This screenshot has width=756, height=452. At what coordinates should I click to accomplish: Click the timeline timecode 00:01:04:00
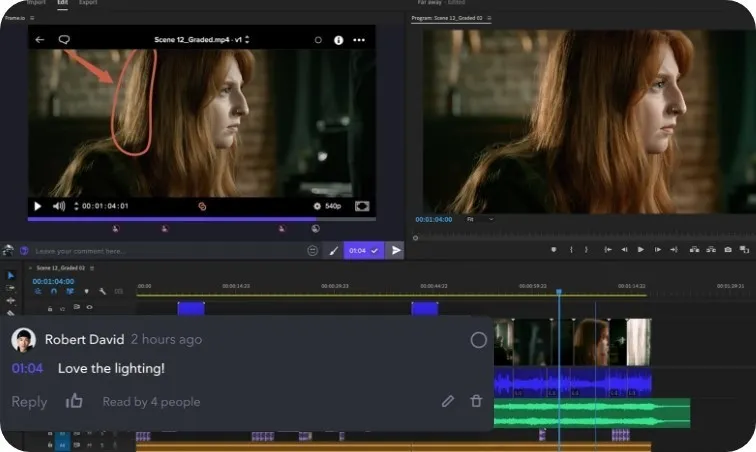[53, 281]
